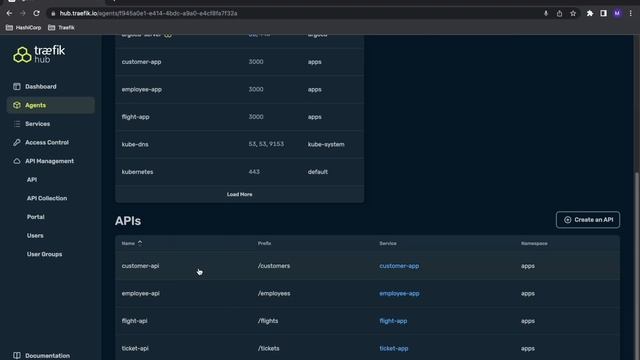This screenshot has height=360, width=640.
Task: Open Portal submenu item
Action: [36, 217]
